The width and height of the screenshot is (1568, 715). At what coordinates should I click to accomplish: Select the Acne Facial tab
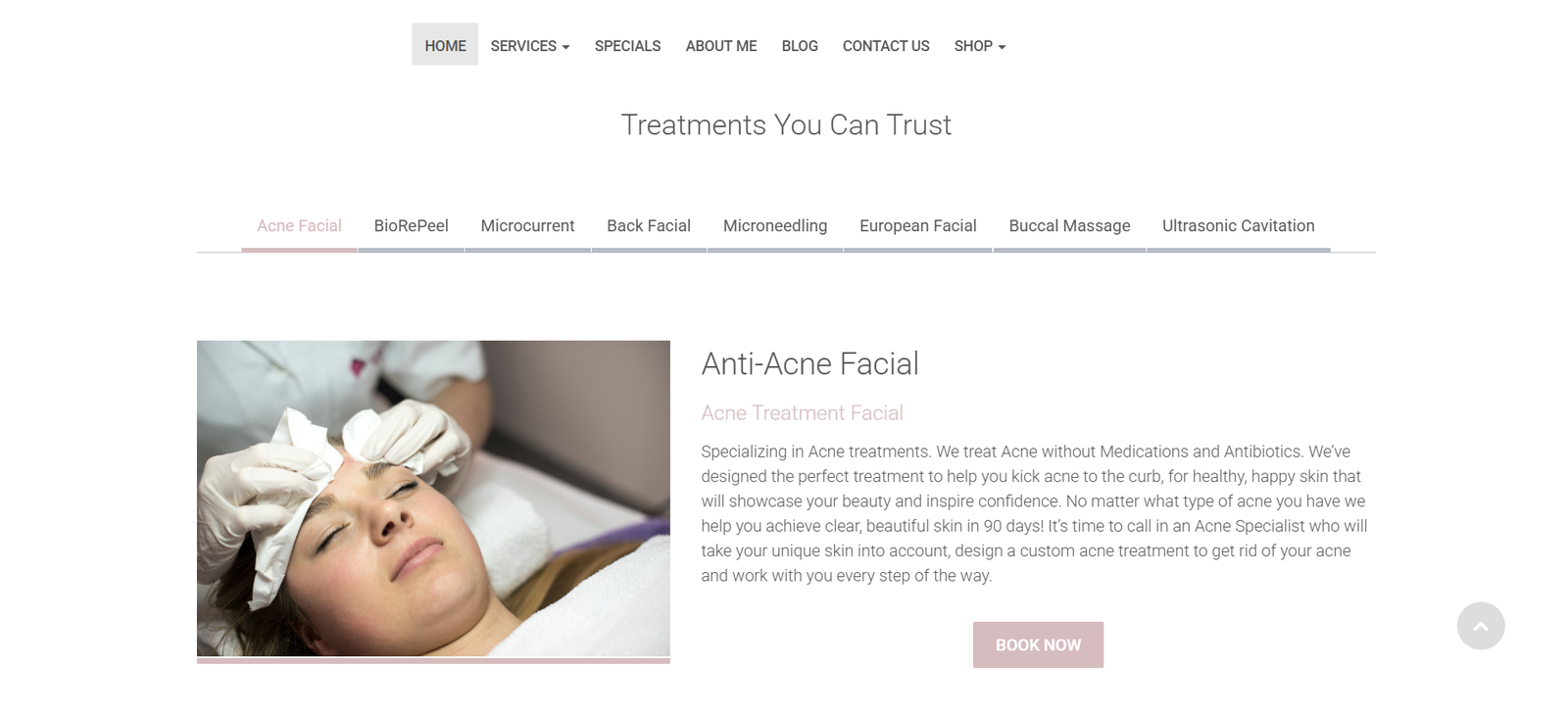pyautogui.click(x=299, y=226)
